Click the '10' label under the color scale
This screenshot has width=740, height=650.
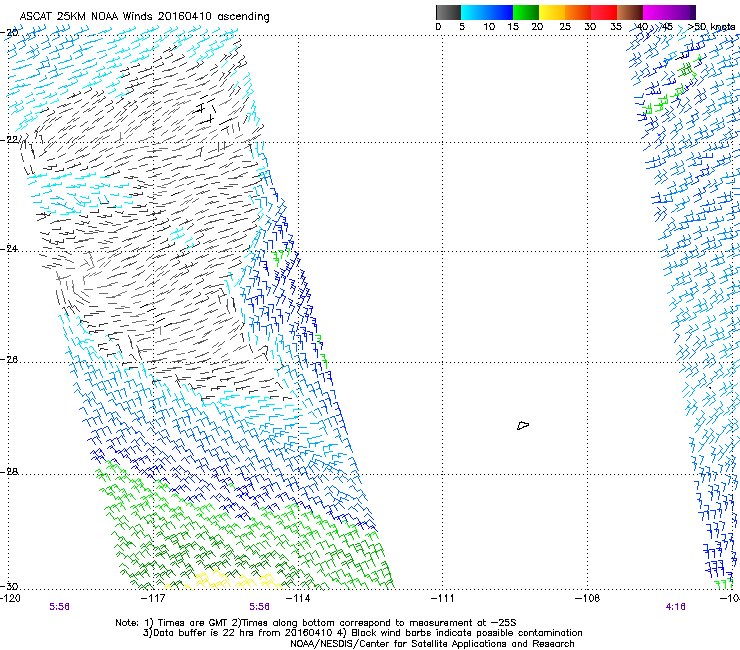pos(489,27)
